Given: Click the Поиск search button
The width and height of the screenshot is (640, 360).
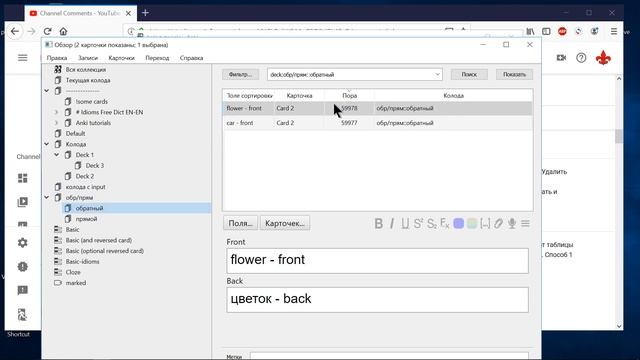Looking at the screenshot, I should (469, 74).
